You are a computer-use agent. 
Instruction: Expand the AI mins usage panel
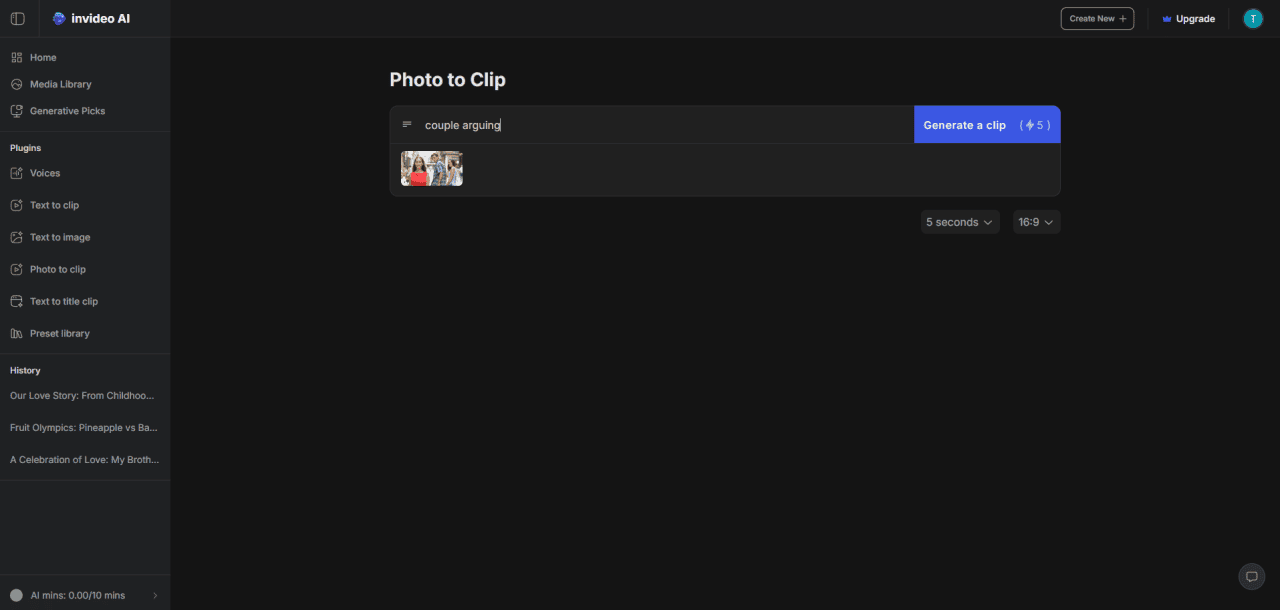click(x=84, y=595)
